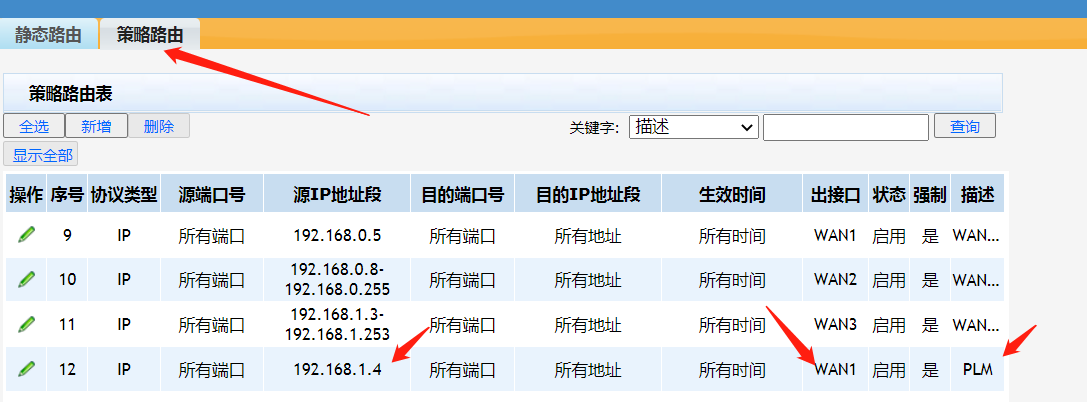Click the 协议类型 column header
This screenshot has height=402, width=1087.
[124, 195]
